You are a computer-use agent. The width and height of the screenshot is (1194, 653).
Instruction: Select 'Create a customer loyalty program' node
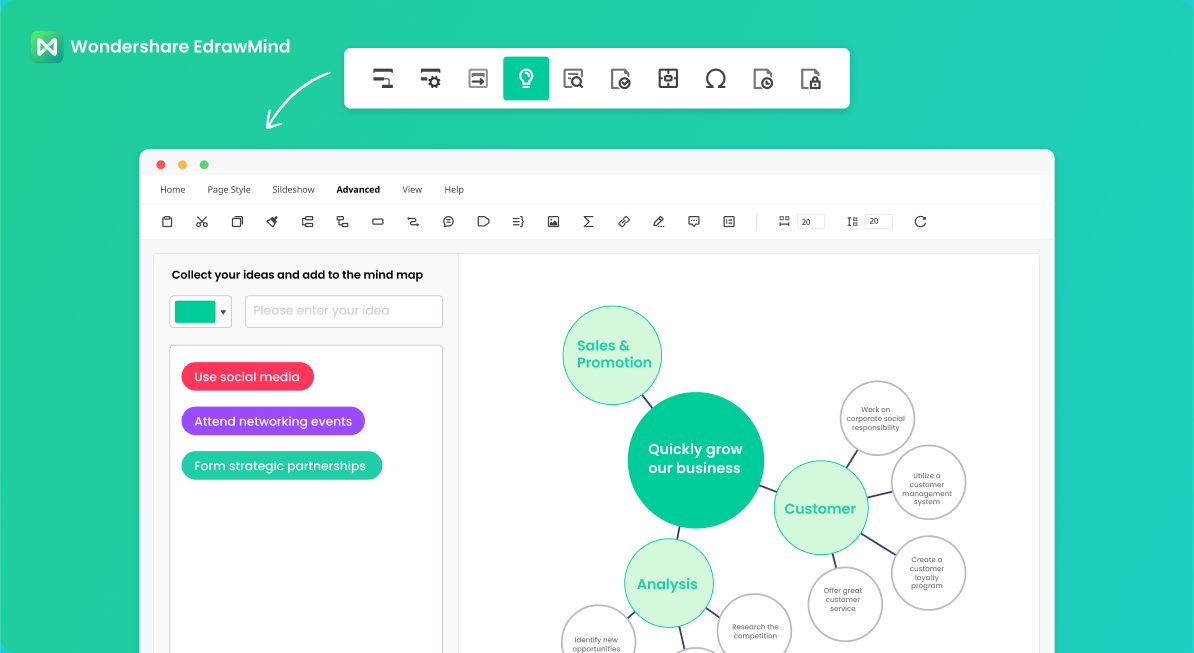tap(928, 573)
